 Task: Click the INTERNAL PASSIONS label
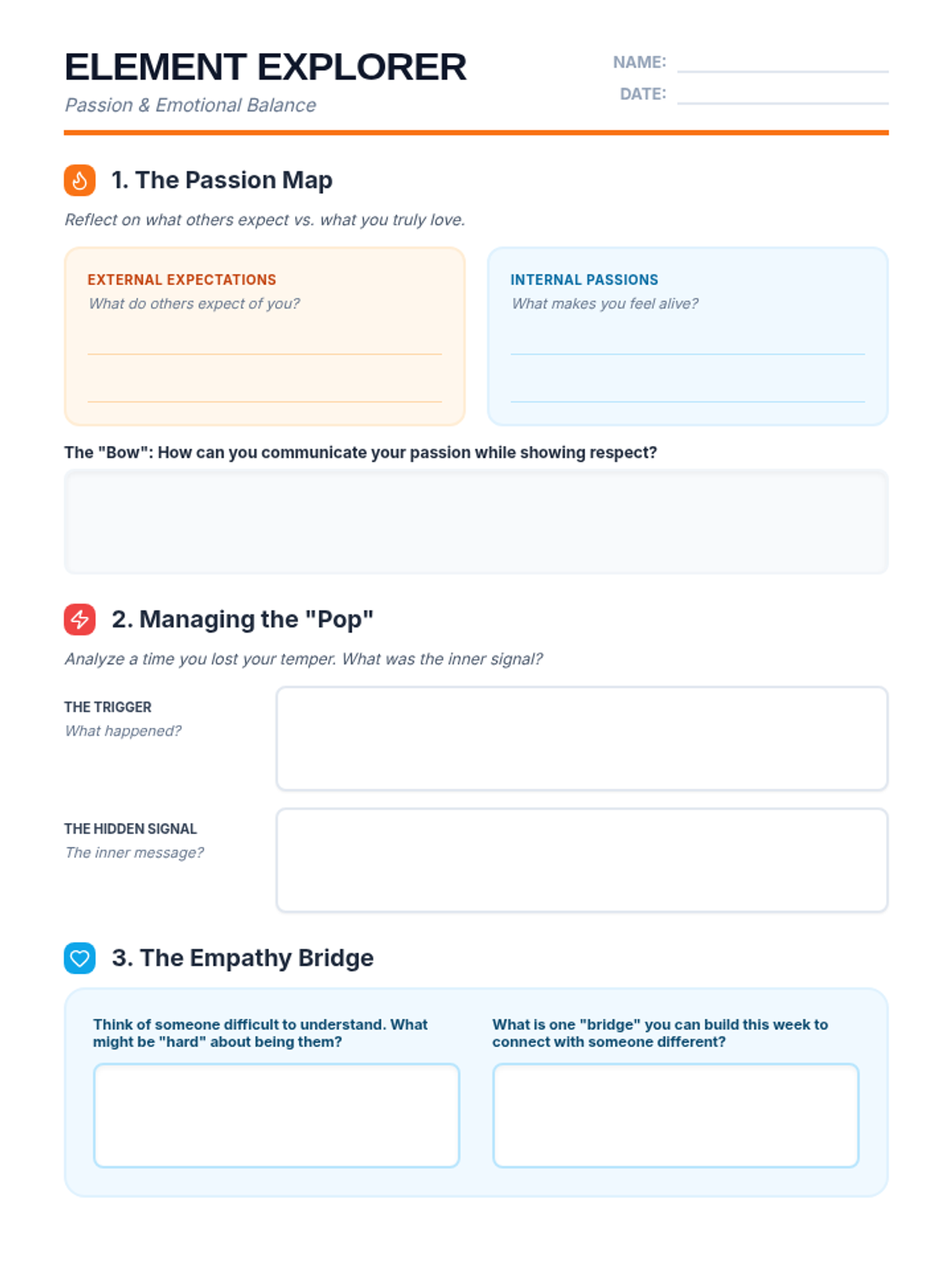click(x=584, y=279)
